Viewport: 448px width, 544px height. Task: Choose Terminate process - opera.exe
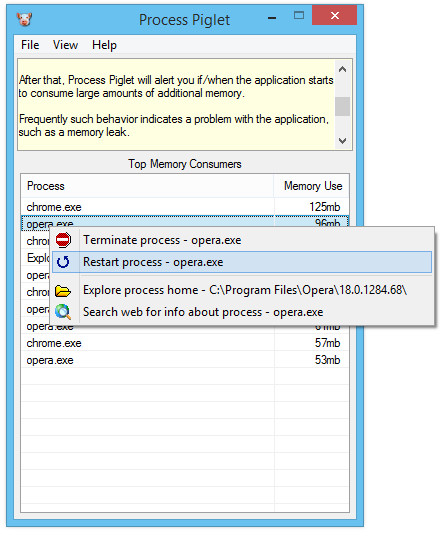click(242, 240)
